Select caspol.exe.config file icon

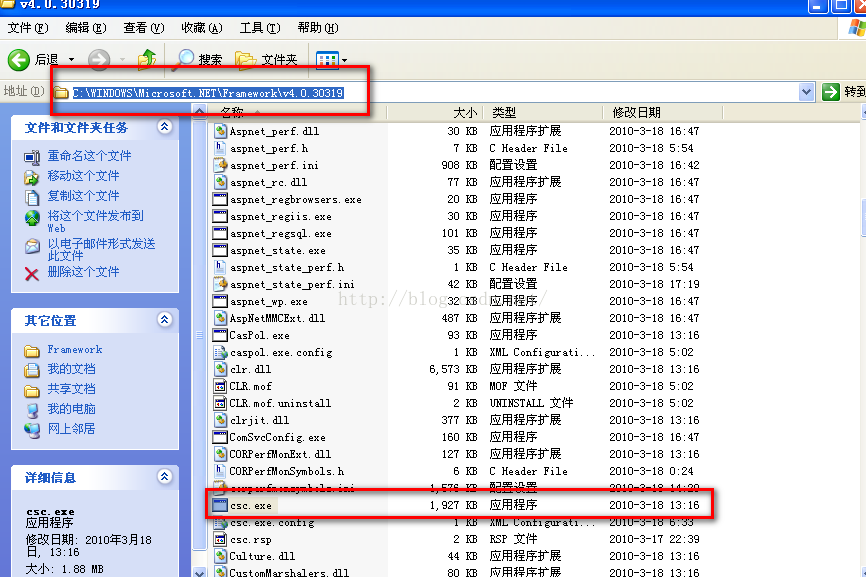(x=220, y=352)
